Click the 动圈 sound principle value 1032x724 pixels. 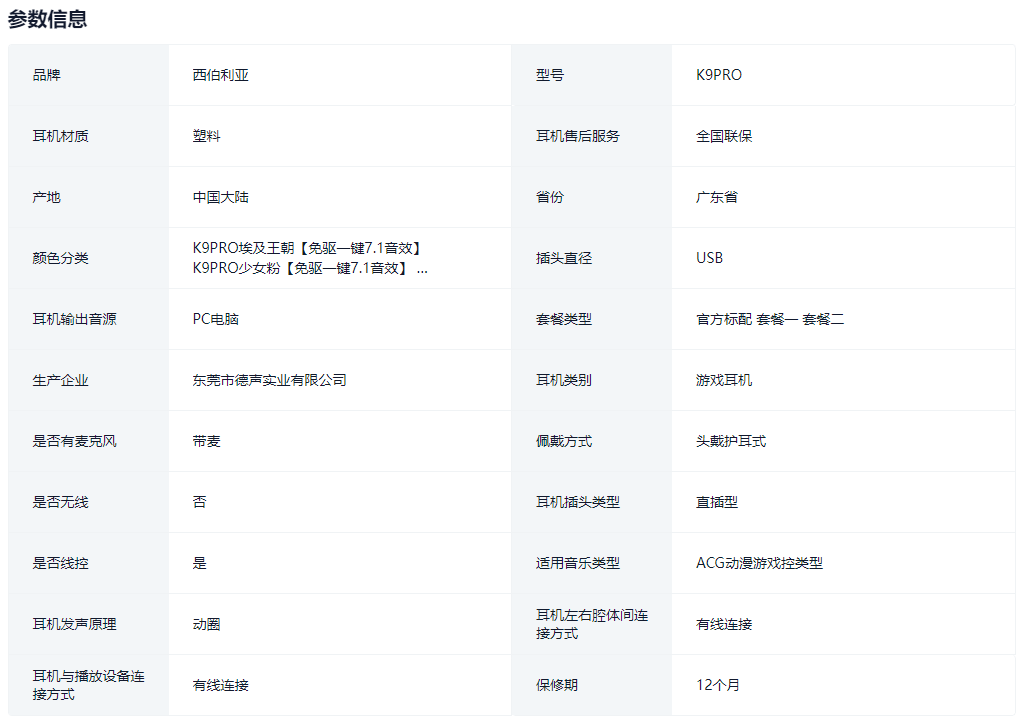point(206,624)
